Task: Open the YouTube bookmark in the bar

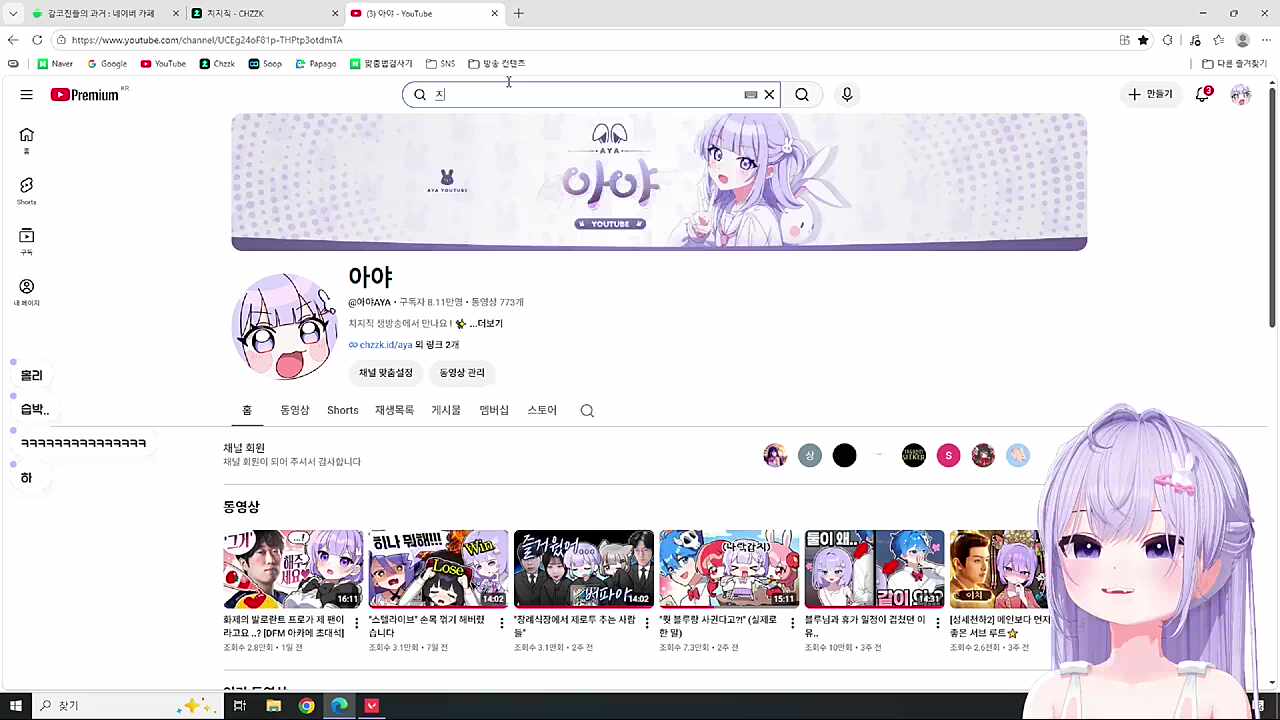Action: (x=163, y=63)
